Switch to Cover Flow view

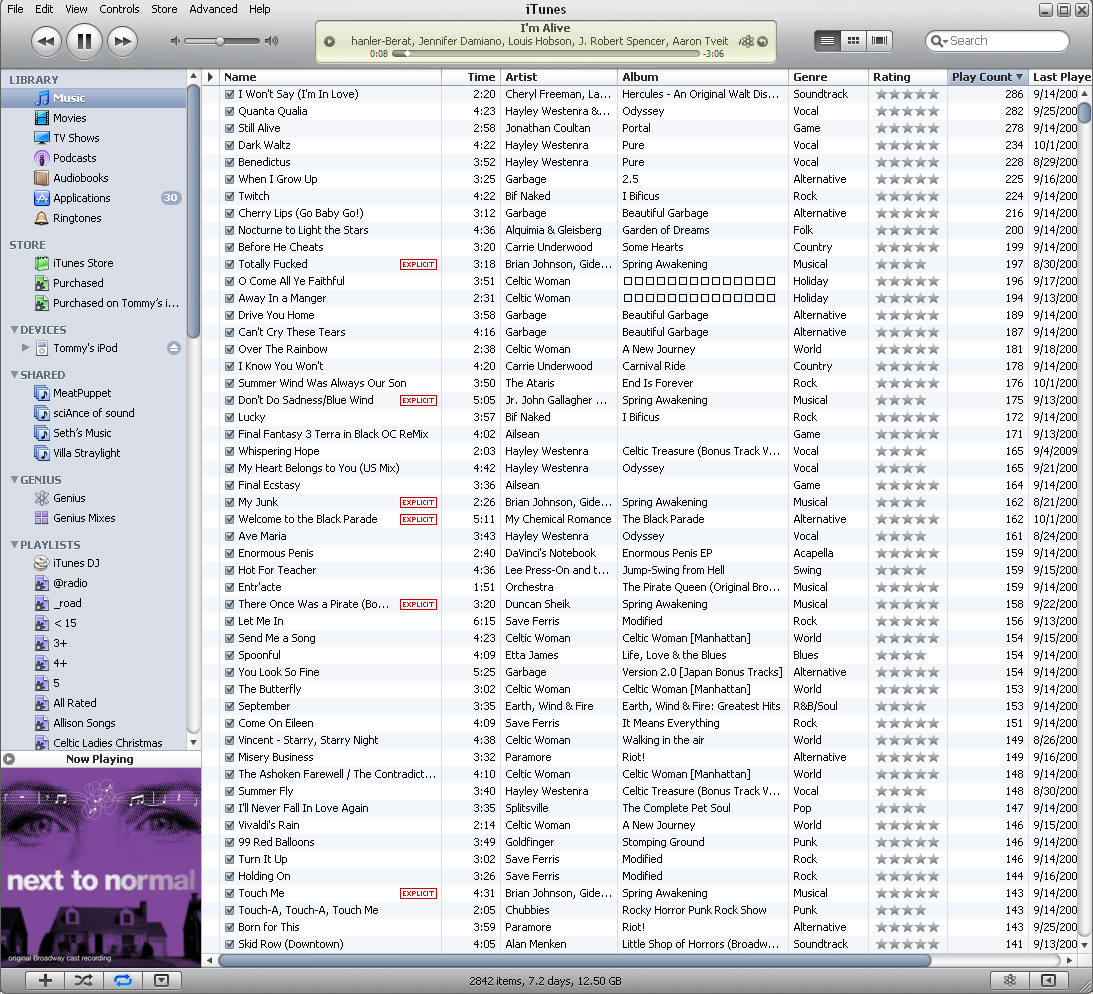pos(880,41)
